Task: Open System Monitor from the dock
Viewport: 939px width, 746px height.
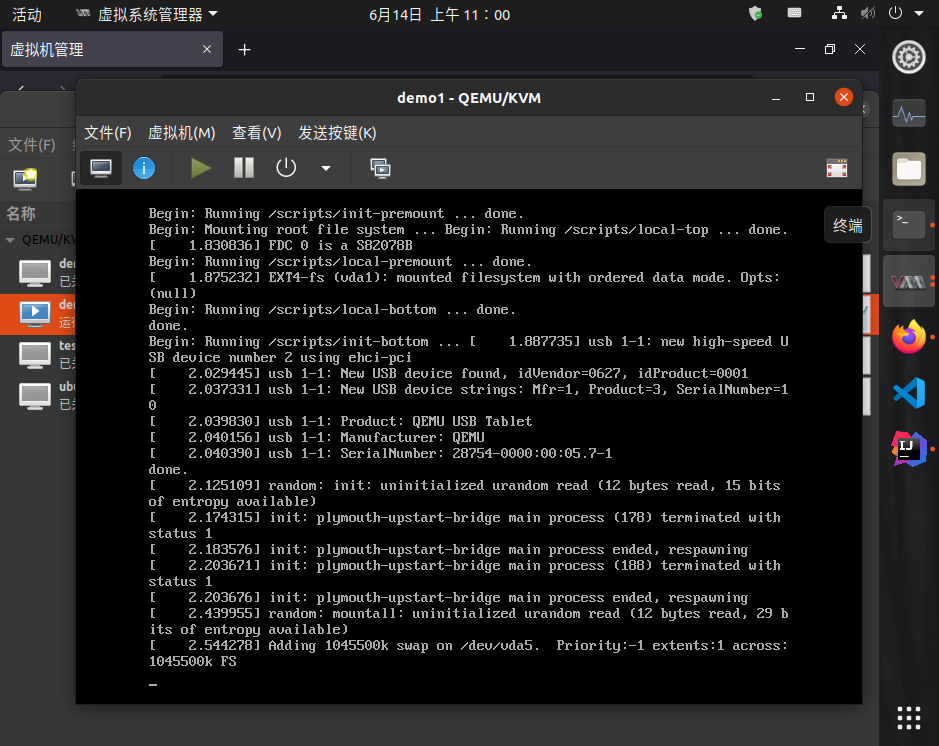Action: click(x=908, y=113)
